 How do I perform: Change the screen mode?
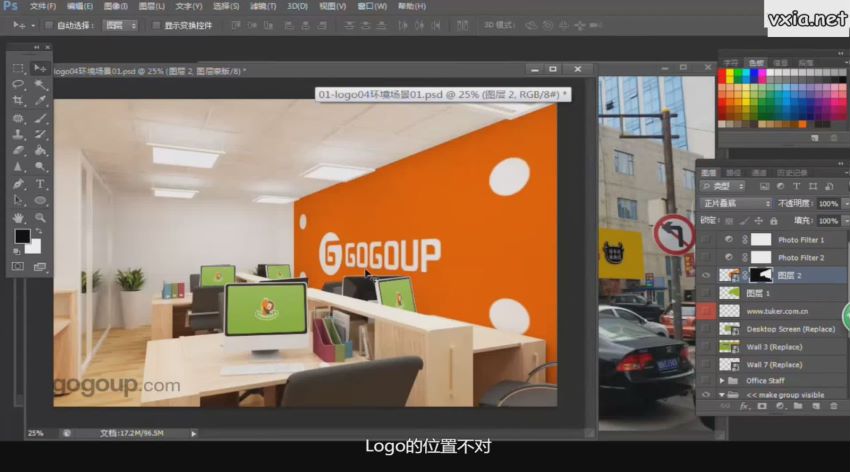coord(40,267)
